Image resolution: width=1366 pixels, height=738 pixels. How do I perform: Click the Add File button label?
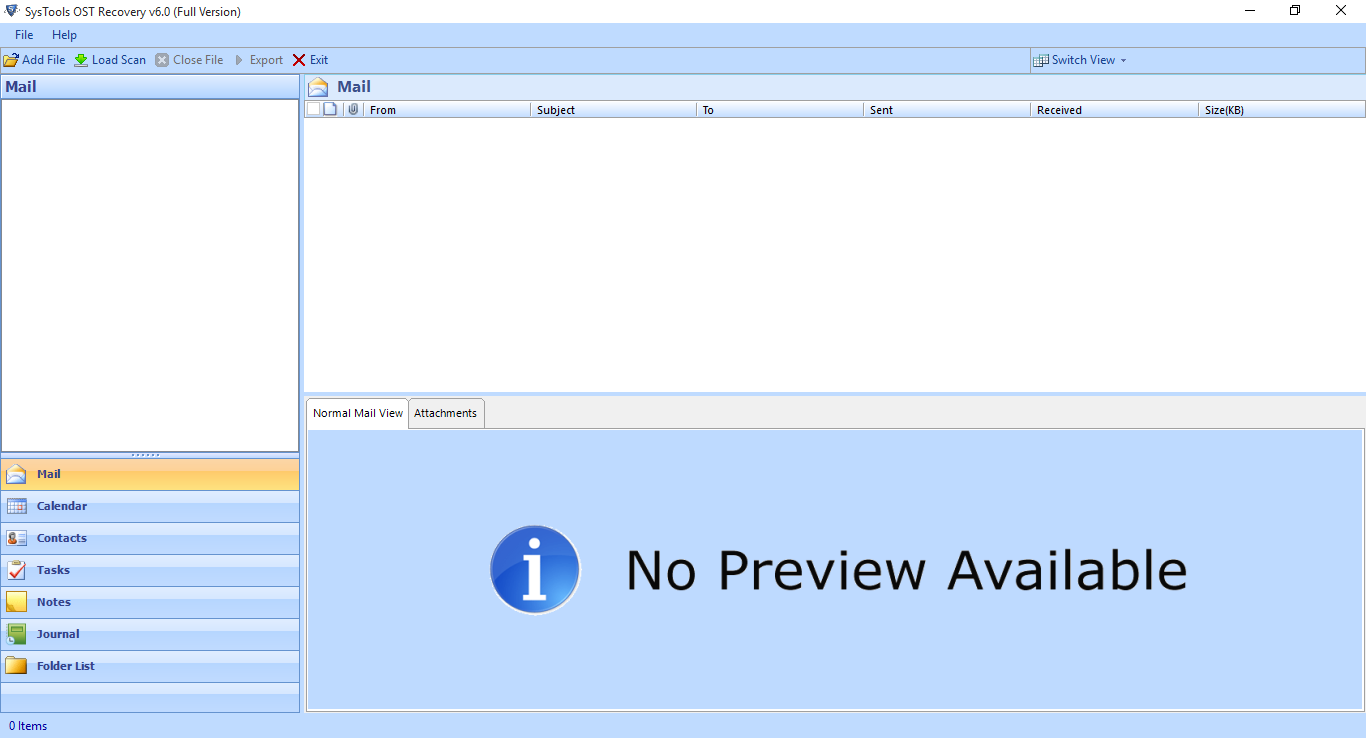click(44, 60)
